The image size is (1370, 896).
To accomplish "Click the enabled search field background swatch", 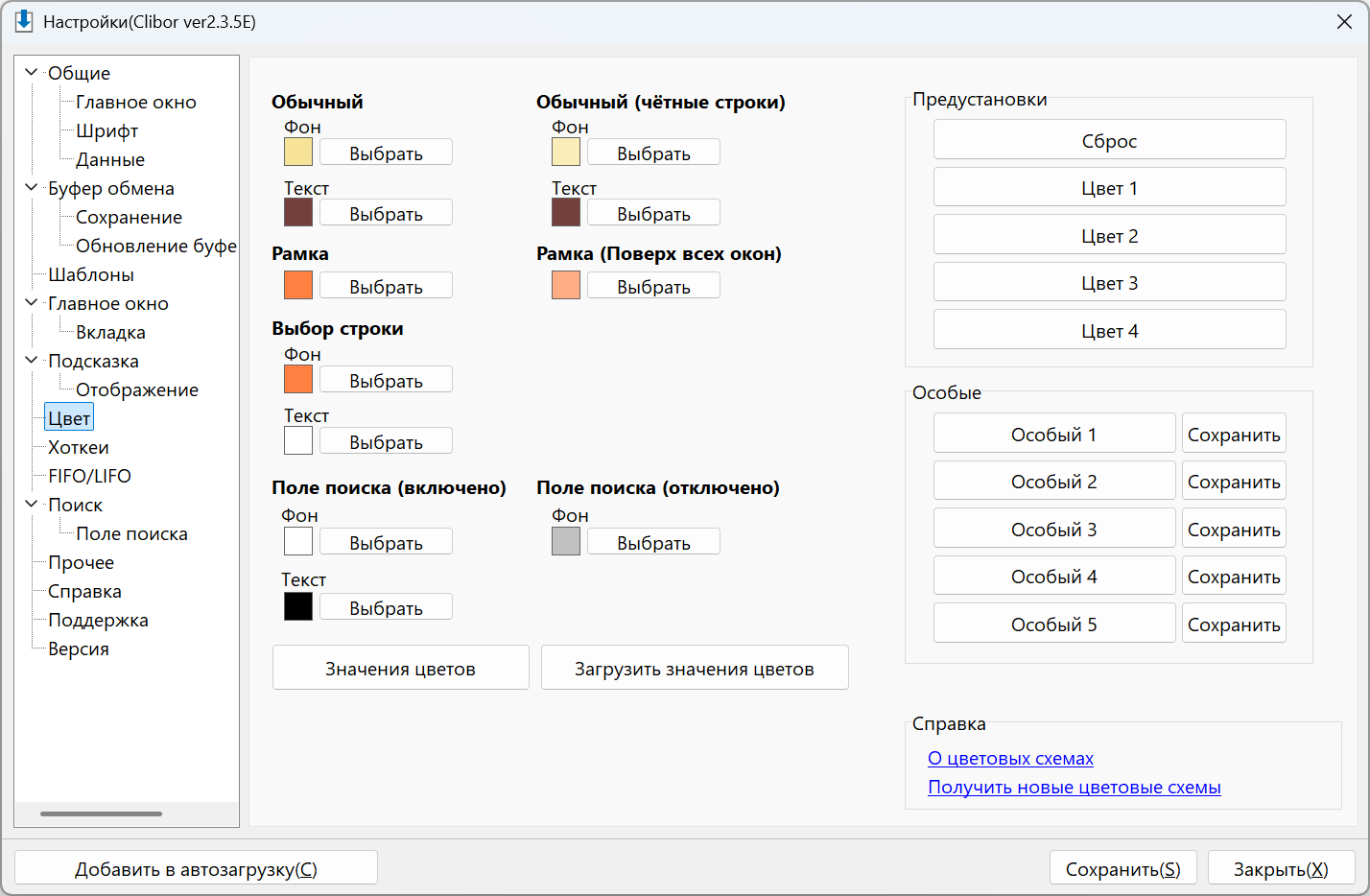I will click(x=298, y=541).
